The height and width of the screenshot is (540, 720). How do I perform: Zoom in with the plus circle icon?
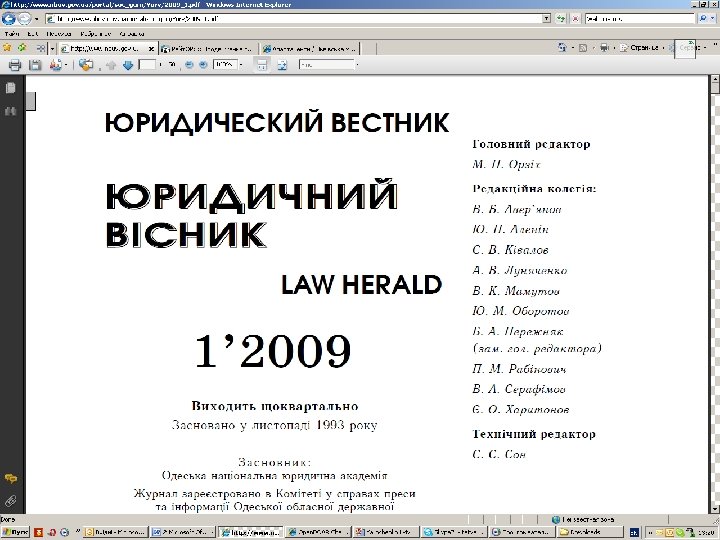(x=203, y=65)
